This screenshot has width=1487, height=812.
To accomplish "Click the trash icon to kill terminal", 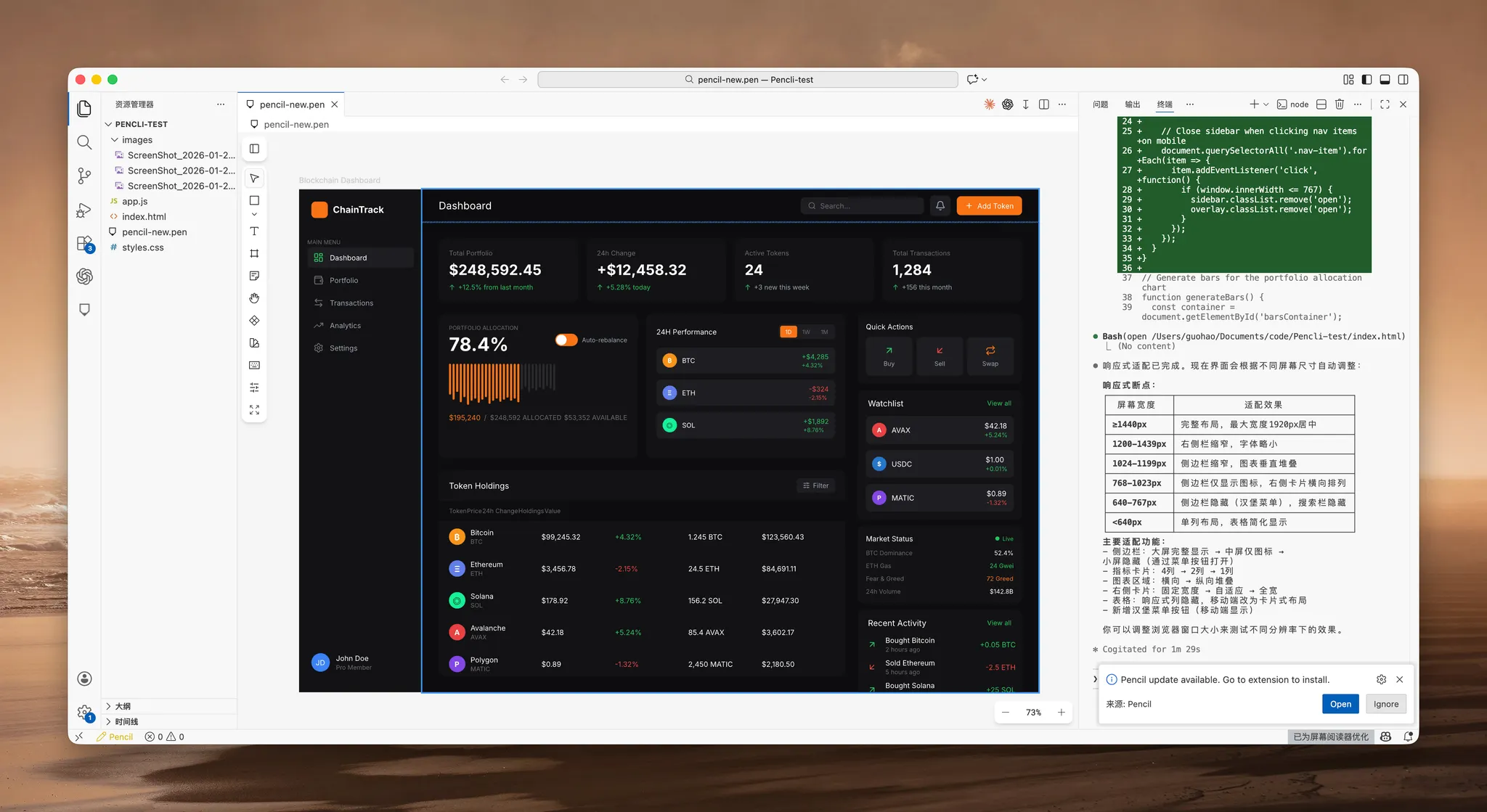I will [x=1340, y=104].
